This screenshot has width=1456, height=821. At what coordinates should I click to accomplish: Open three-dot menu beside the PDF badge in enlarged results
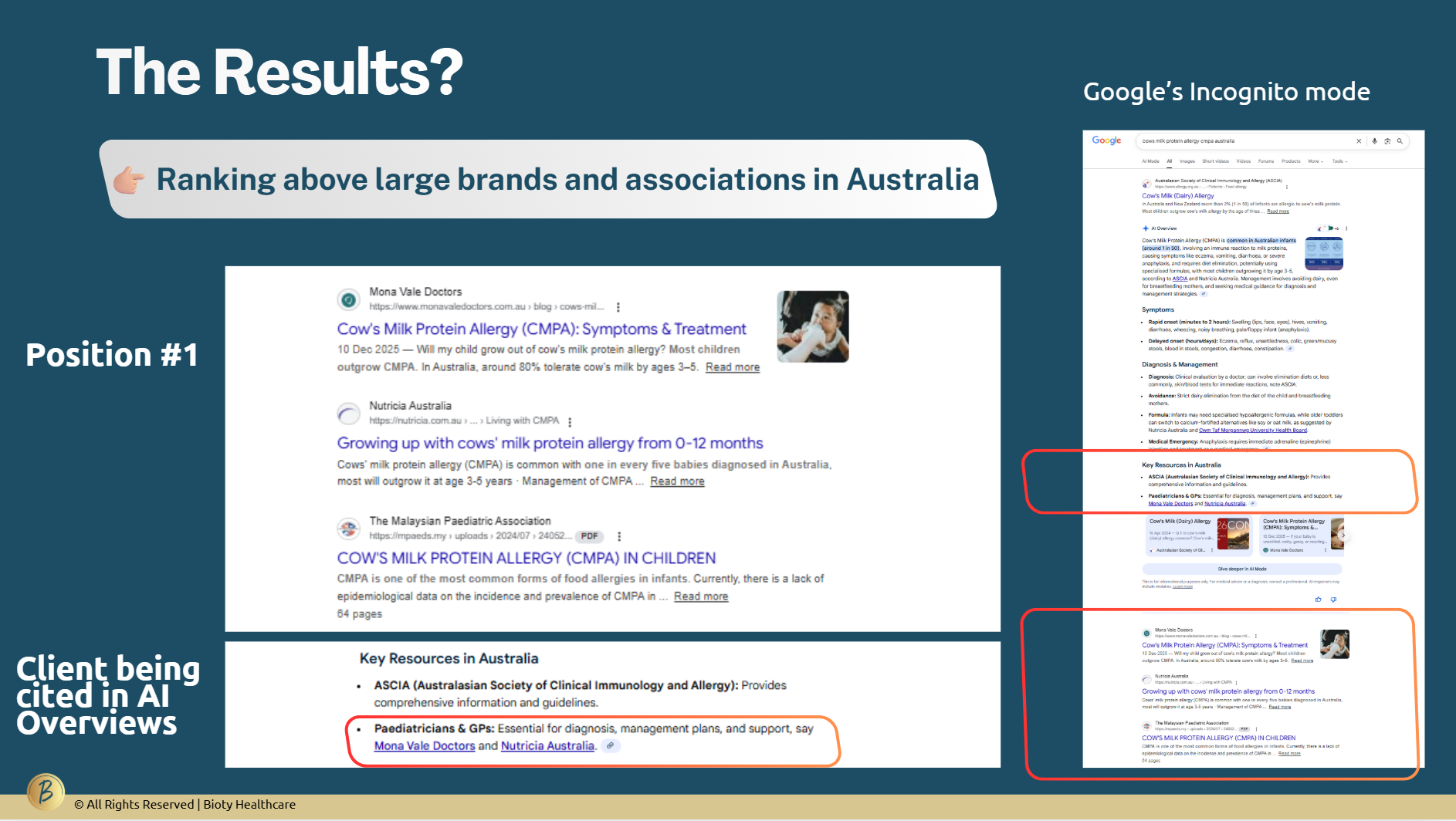click(x=619, y=536)
